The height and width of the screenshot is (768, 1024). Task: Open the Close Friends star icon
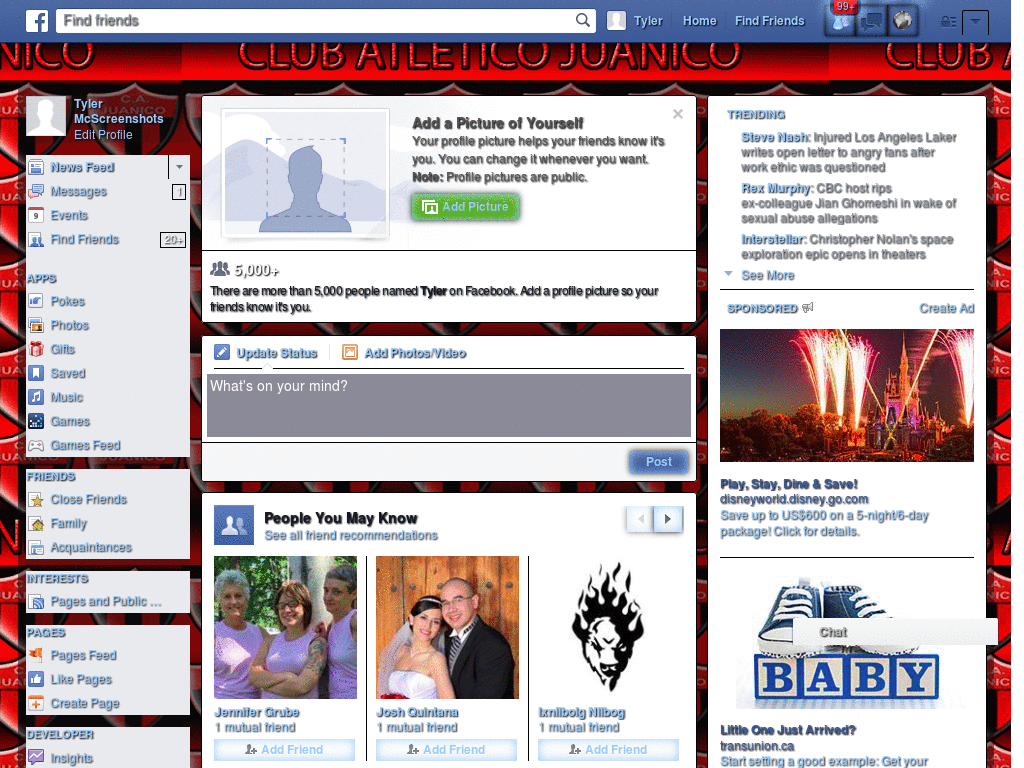point(37,500)
